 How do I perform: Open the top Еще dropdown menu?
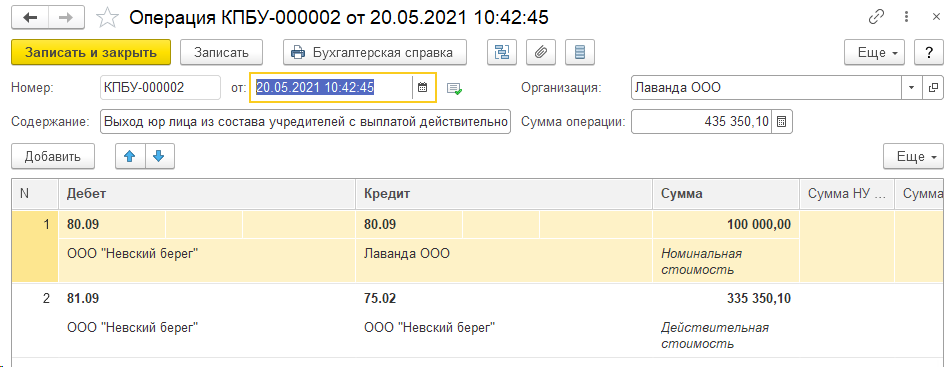click(874, 52)
